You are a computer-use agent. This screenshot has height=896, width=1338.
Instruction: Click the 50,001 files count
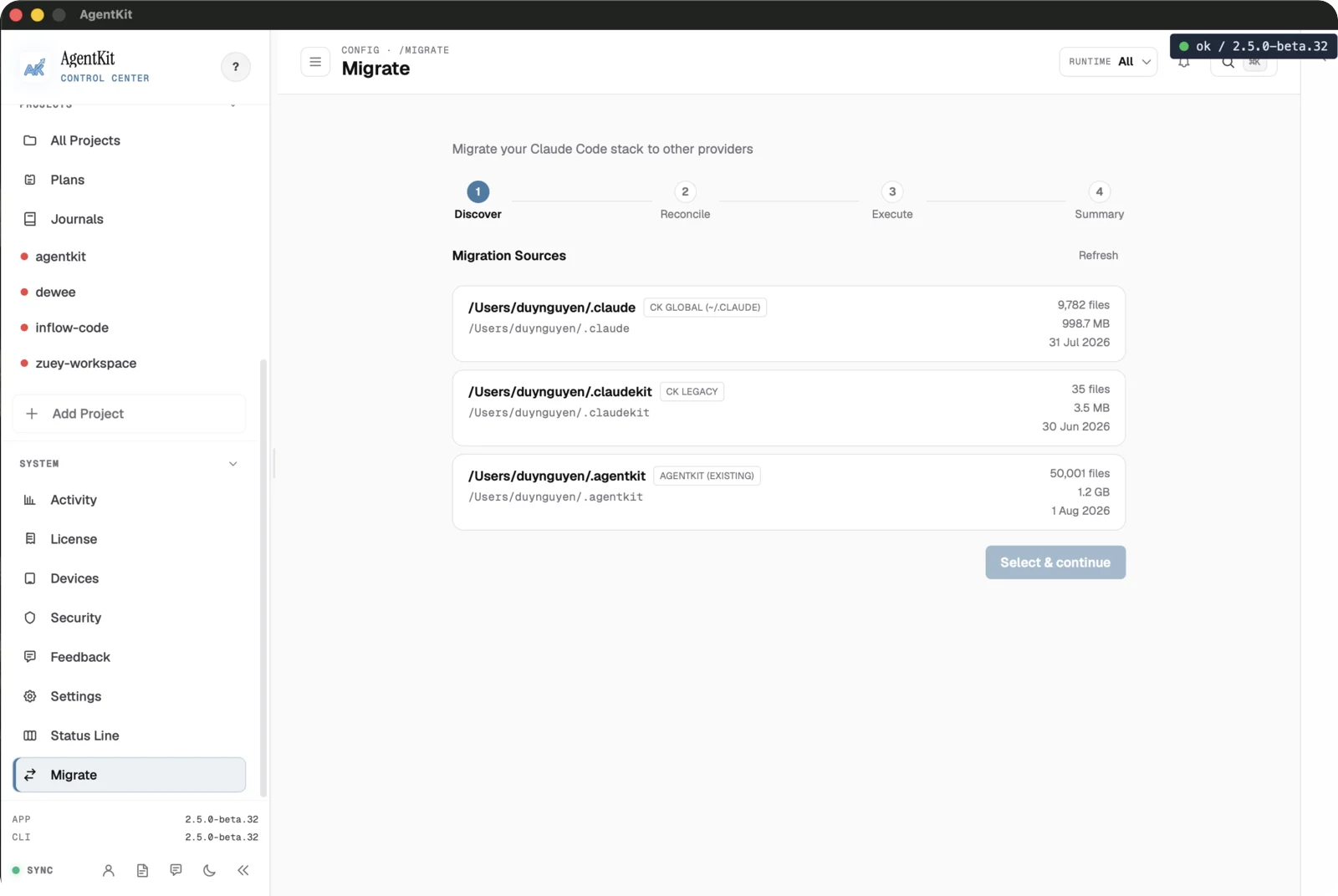point(1080,474)
